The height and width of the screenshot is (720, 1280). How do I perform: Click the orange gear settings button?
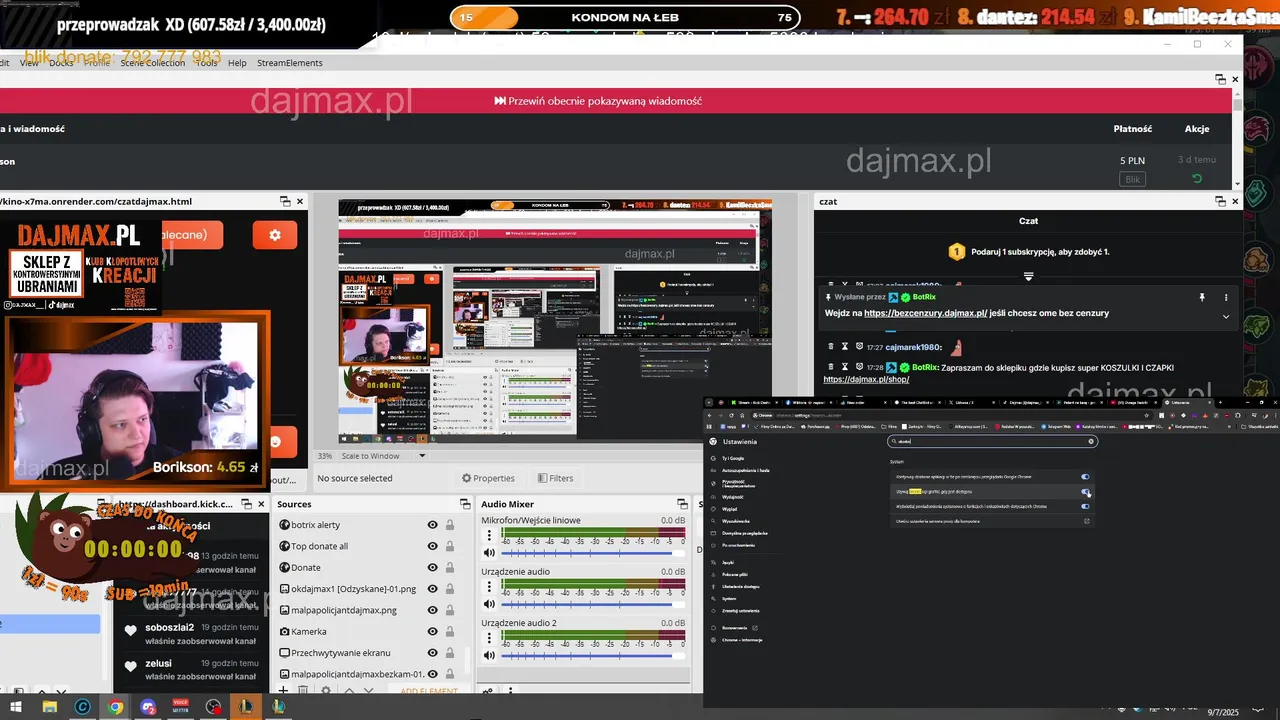(x=275, y=235)
